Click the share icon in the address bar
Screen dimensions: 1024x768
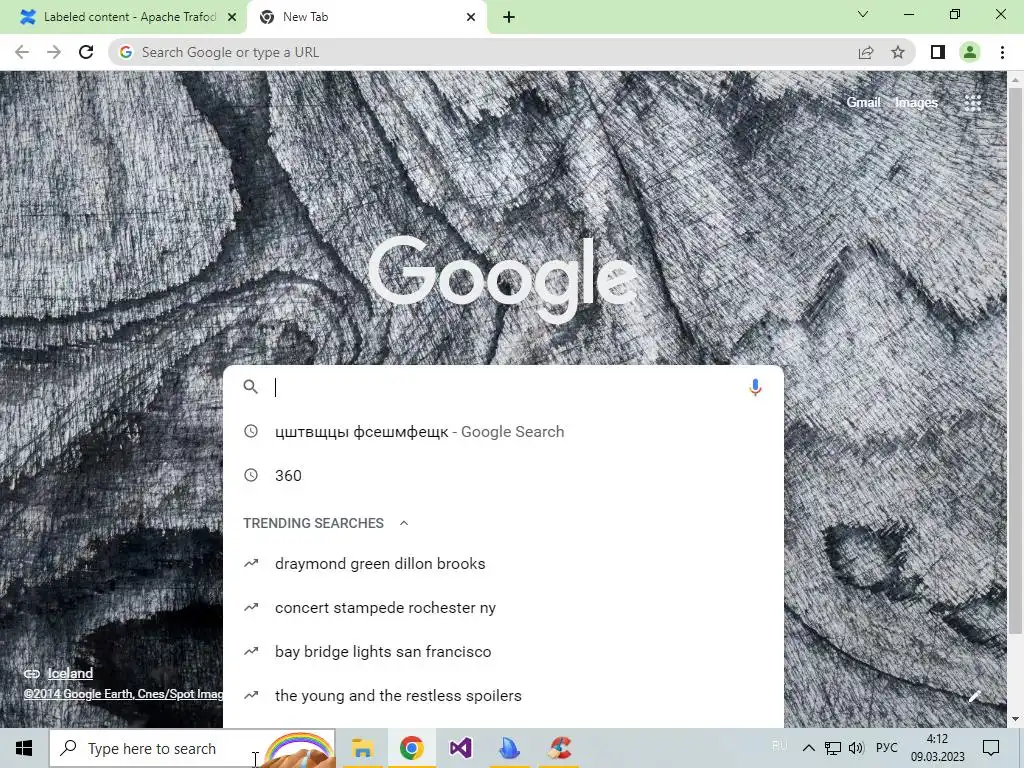tap(866, 52)
